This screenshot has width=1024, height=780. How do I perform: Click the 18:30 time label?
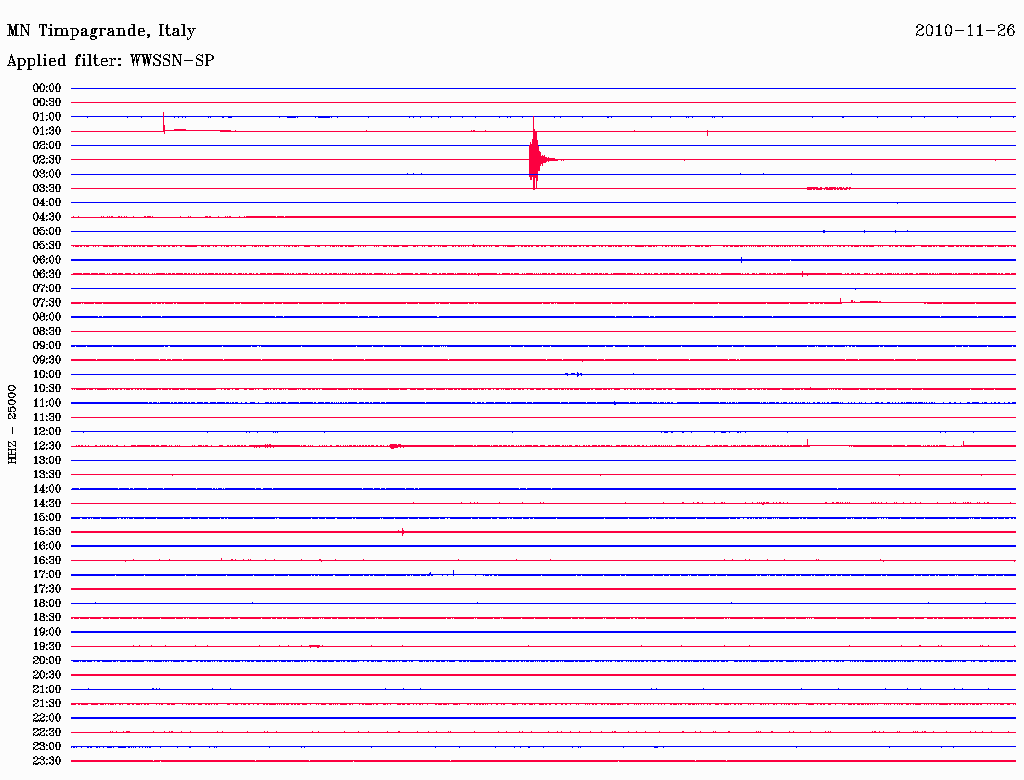[x=46, y=617]
